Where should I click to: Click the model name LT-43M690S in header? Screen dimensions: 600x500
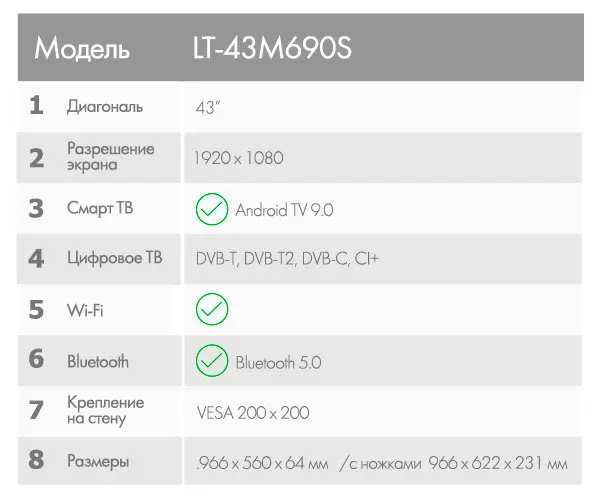(x=272, y=48)
